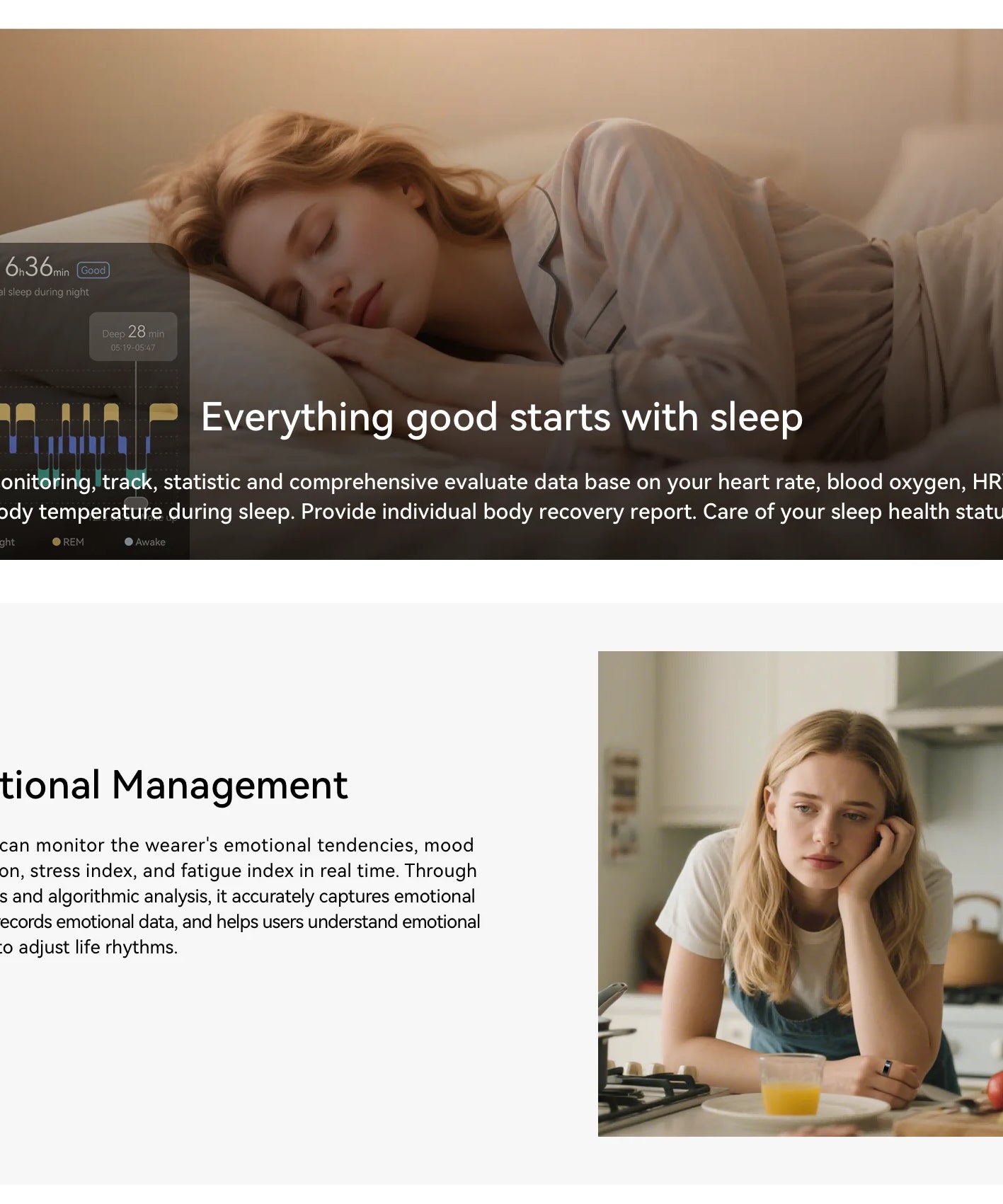Open the sleeping woman banner image

pos(501,294)
